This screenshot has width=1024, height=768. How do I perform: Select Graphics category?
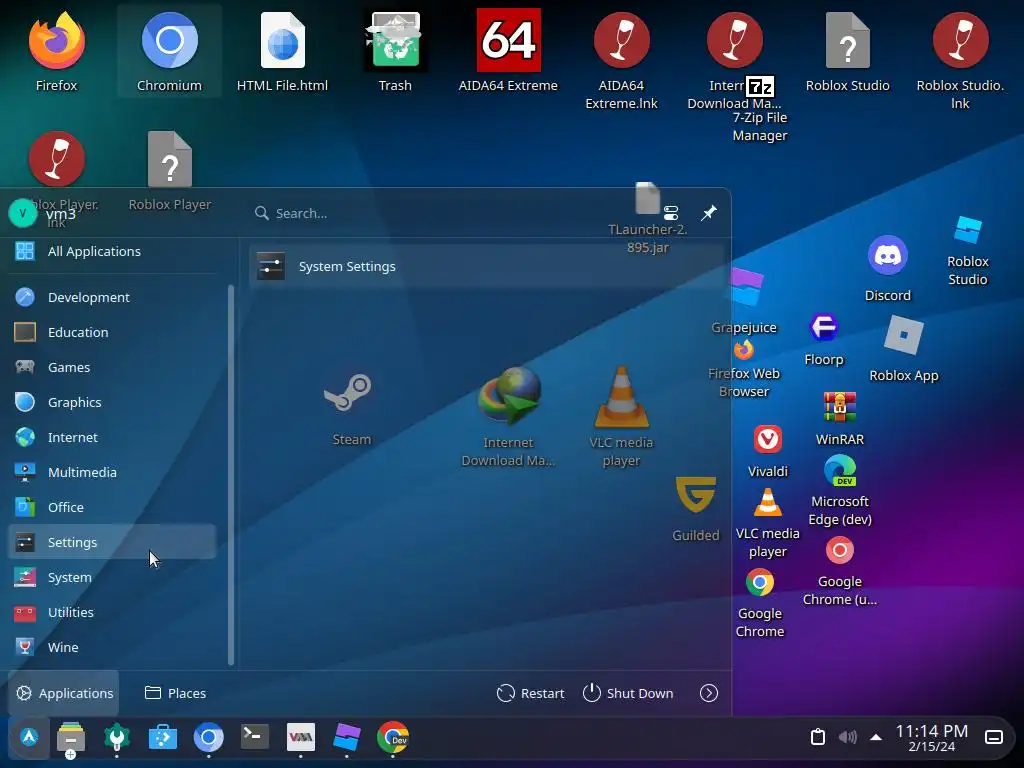tap(112, 402)
